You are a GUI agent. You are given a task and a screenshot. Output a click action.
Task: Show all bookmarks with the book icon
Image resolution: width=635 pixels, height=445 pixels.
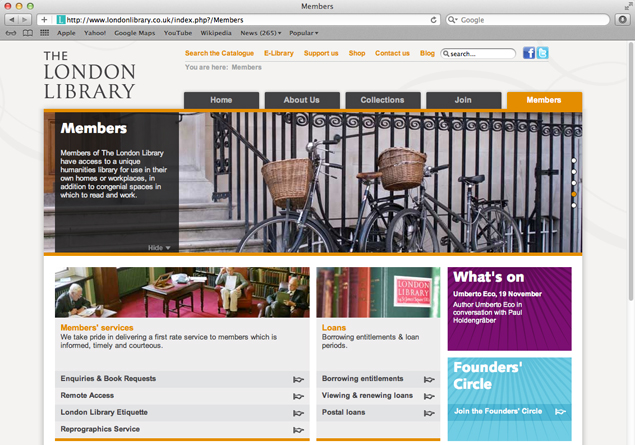click(28, 33)
